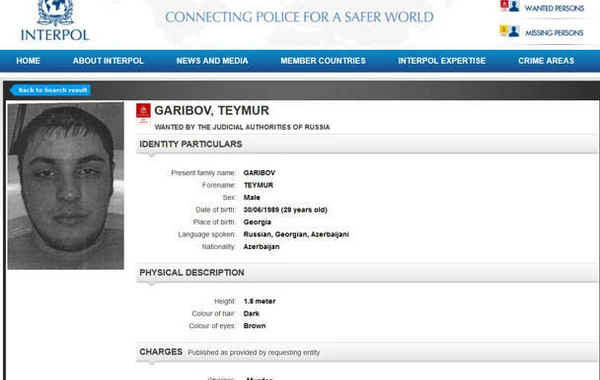Click 'Published as provided by requesting entity' text
600x380 pixels.
click(x=254, y=352)
